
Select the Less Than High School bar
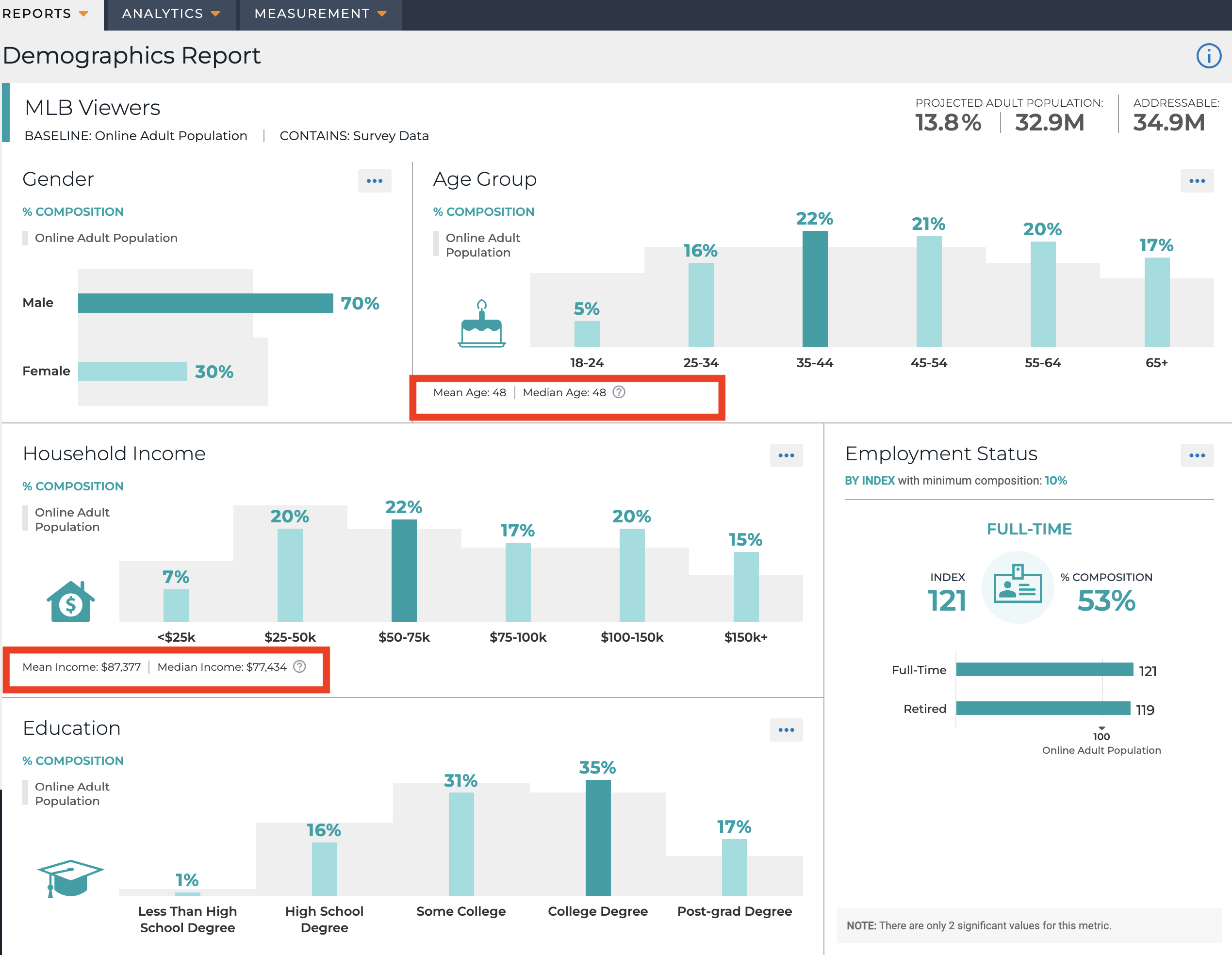(187, 894)
